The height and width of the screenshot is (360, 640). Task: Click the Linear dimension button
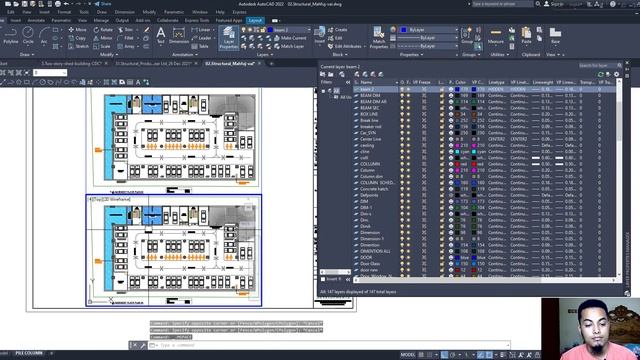[201, 30]
